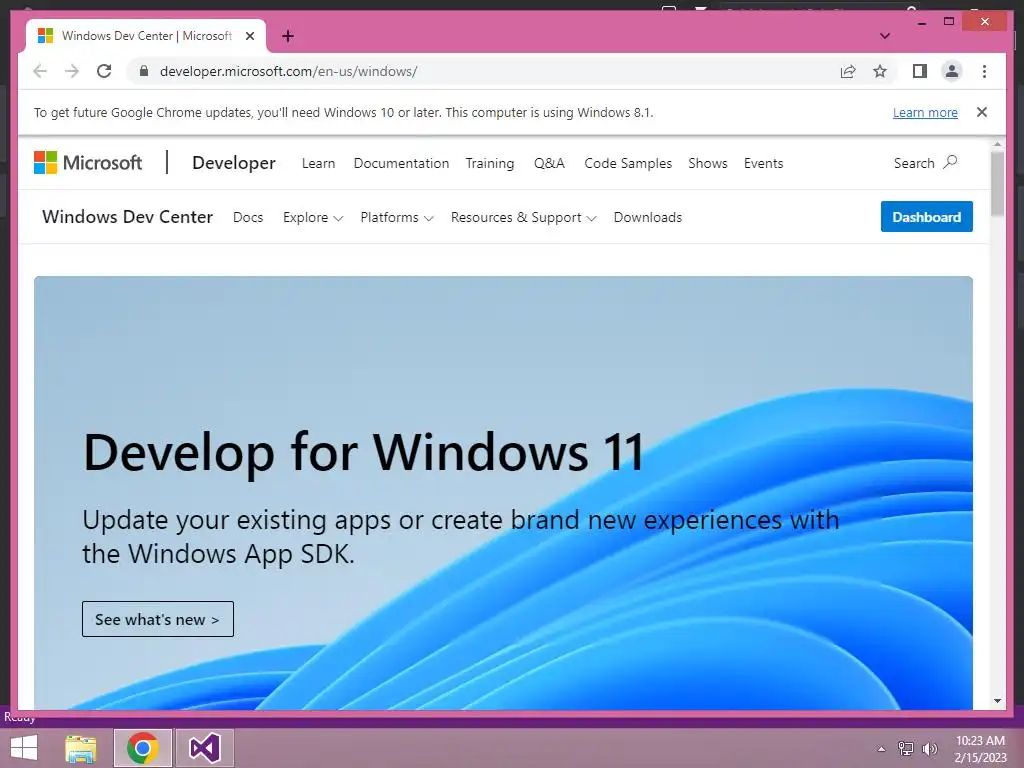Click the Microsoft logo
The image size is (1024, 768).
pyautogui.click(x=88, y=163)
